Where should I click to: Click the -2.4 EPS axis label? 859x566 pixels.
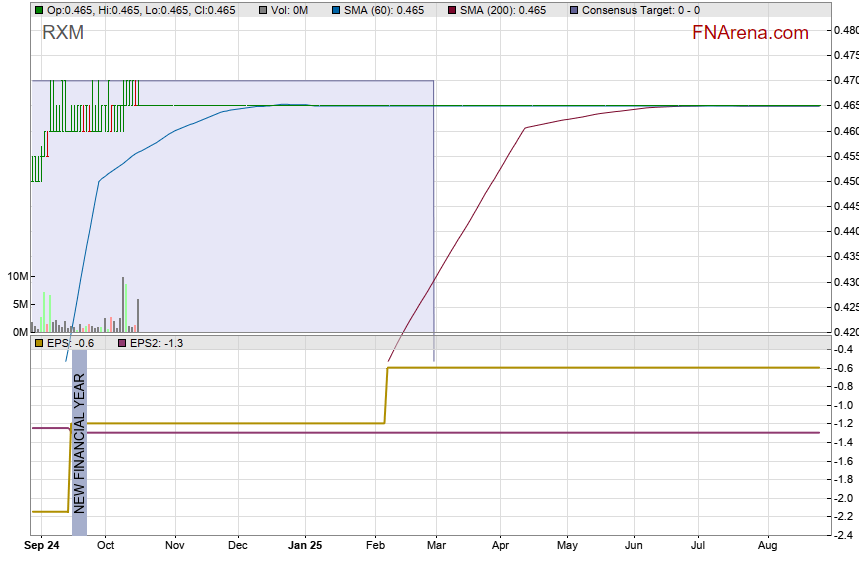(x=843, y=535)
